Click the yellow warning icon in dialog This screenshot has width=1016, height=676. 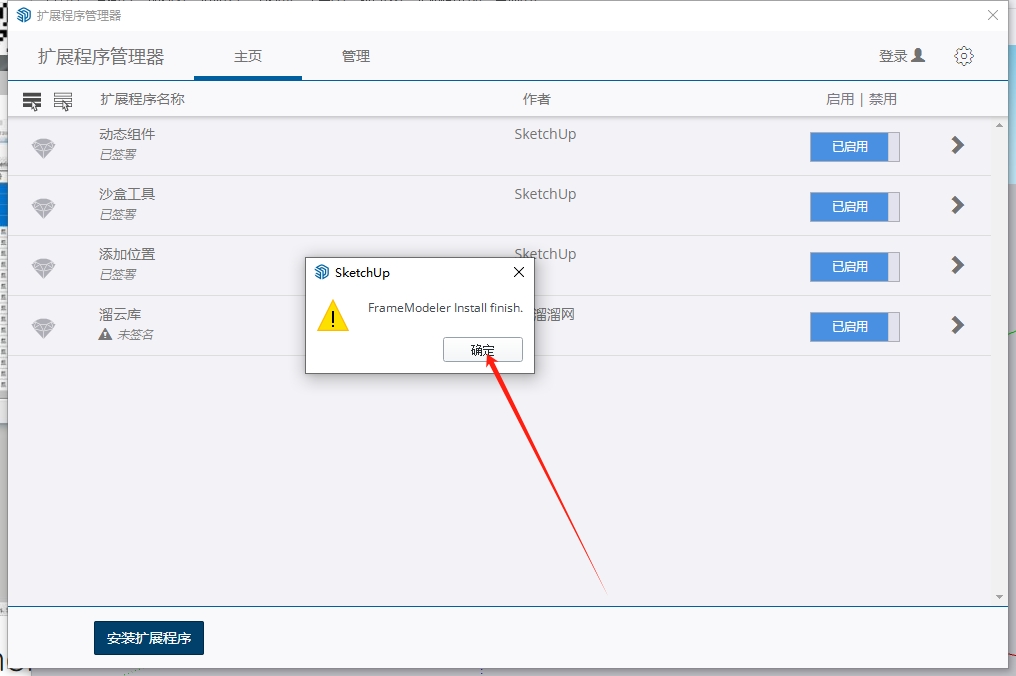(333, 316)
